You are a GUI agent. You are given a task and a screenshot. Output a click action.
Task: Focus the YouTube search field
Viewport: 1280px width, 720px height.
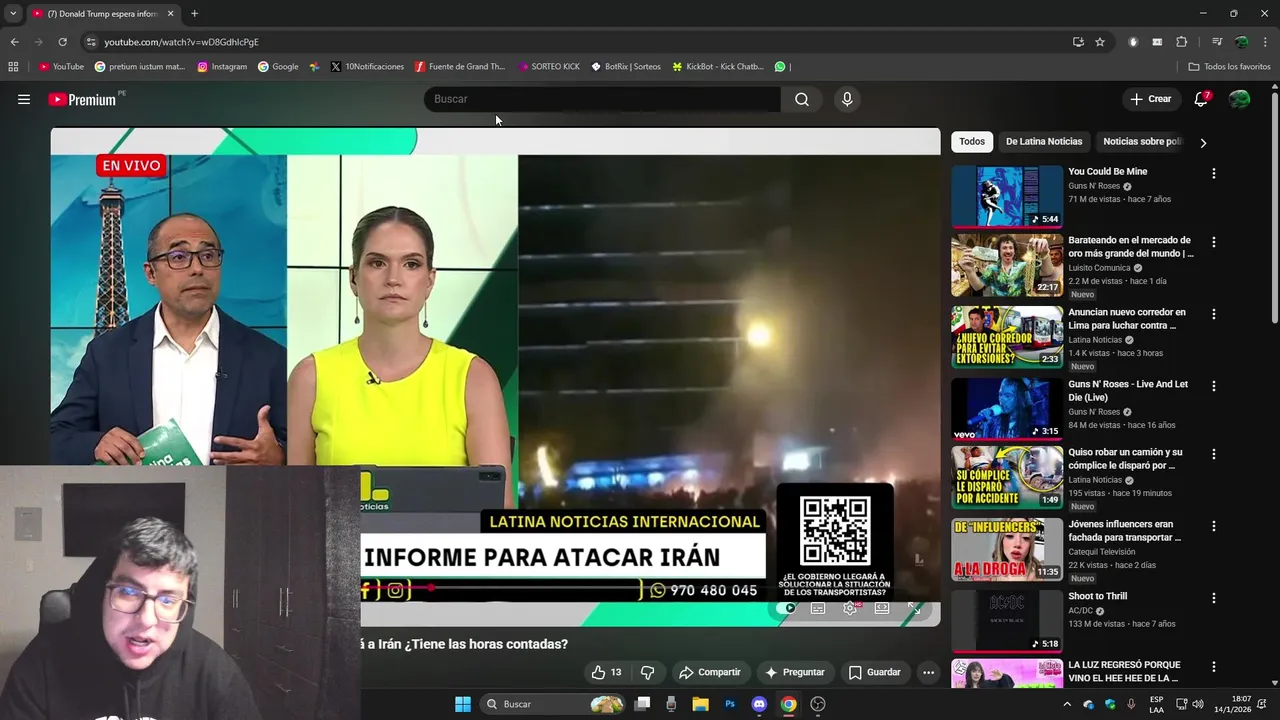click(602, 99)
